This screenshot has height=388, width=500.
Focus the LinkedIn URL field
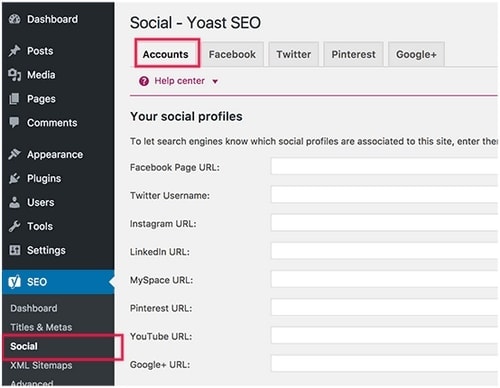[384, 251]
